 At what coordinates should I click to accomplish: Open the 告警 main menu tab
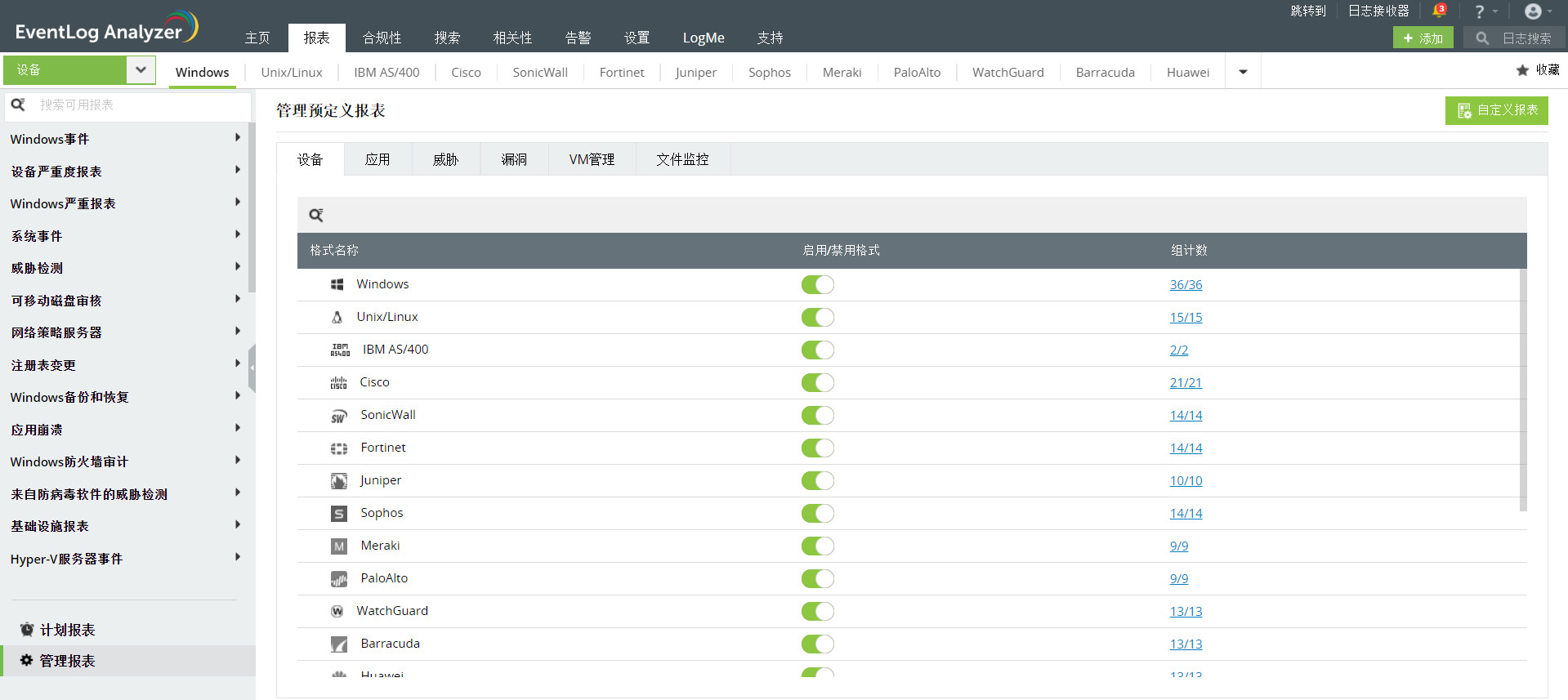(578, 38)
